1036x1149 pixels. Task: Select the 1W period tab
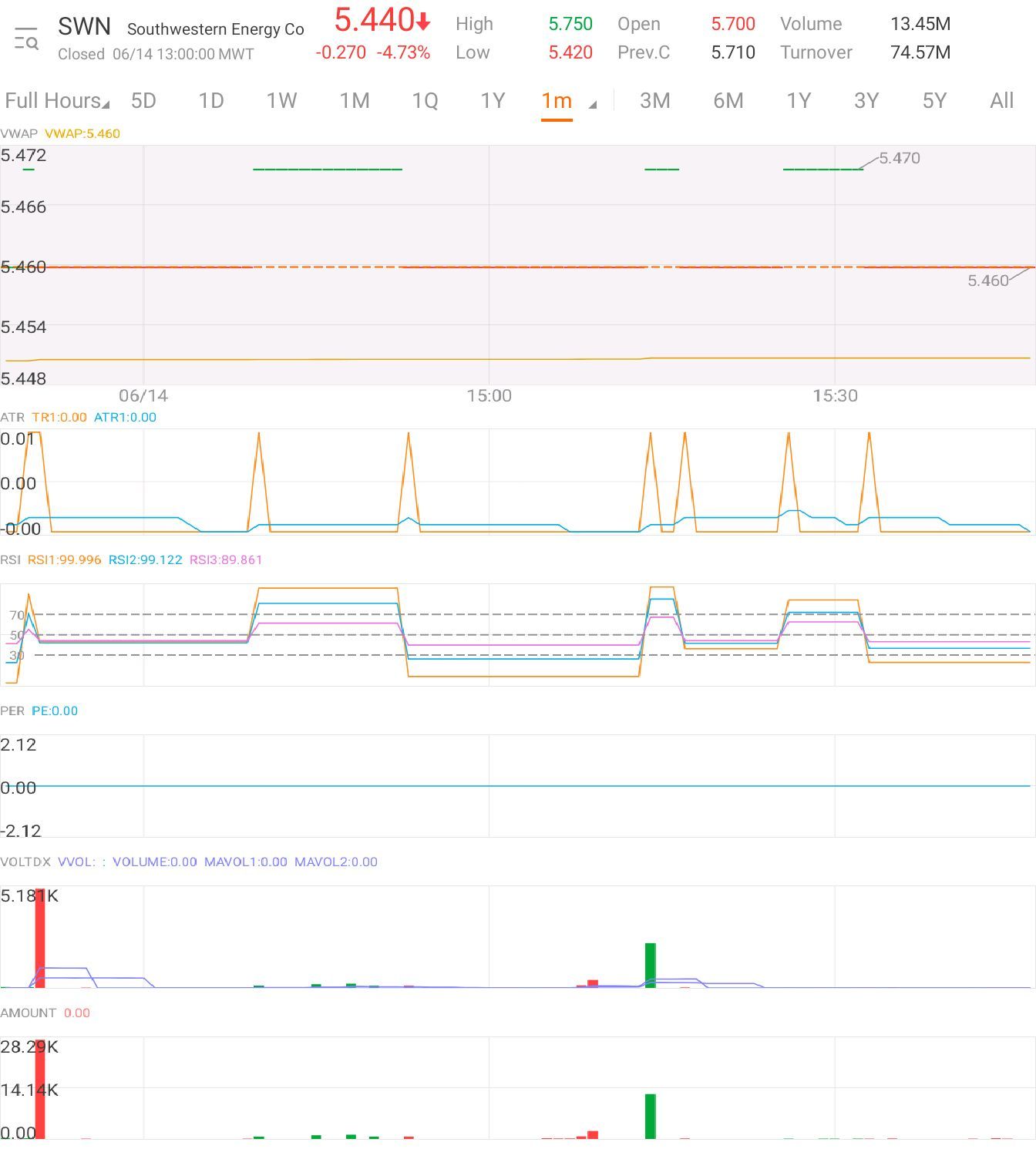(x=281, y=101)
